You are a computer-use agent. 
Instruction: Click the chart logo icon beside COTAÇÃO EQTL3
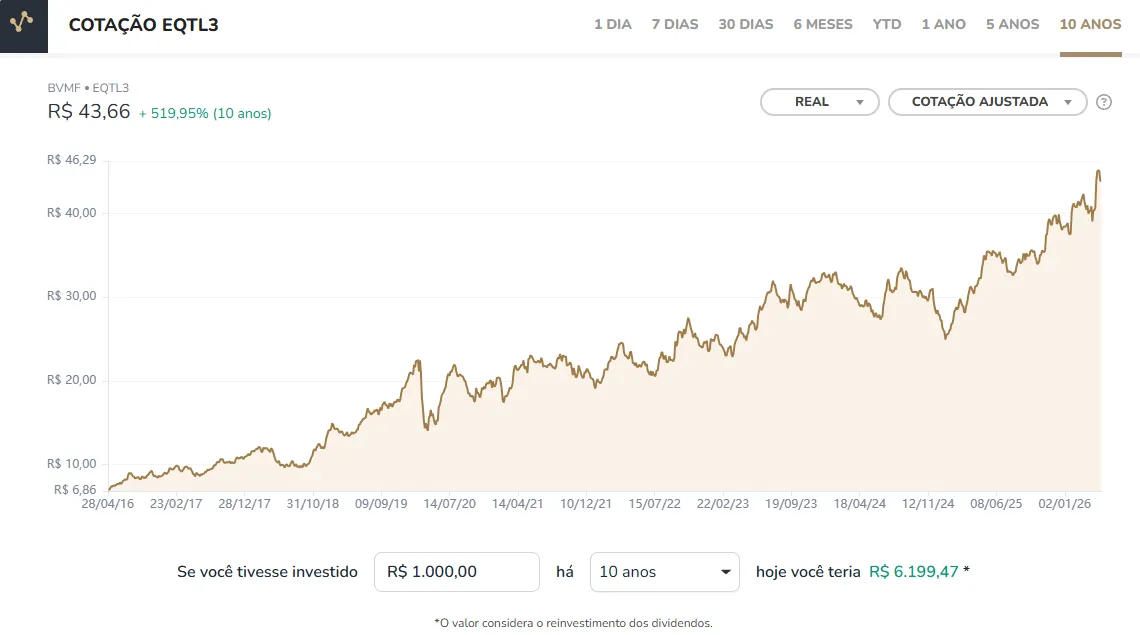[23, 23]
